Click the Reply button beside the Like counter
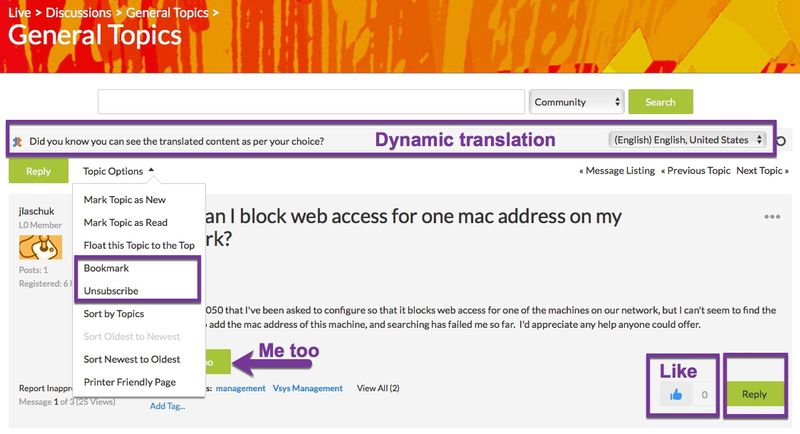The width and height of the screenshot is (800, 434). coord(754,394)
